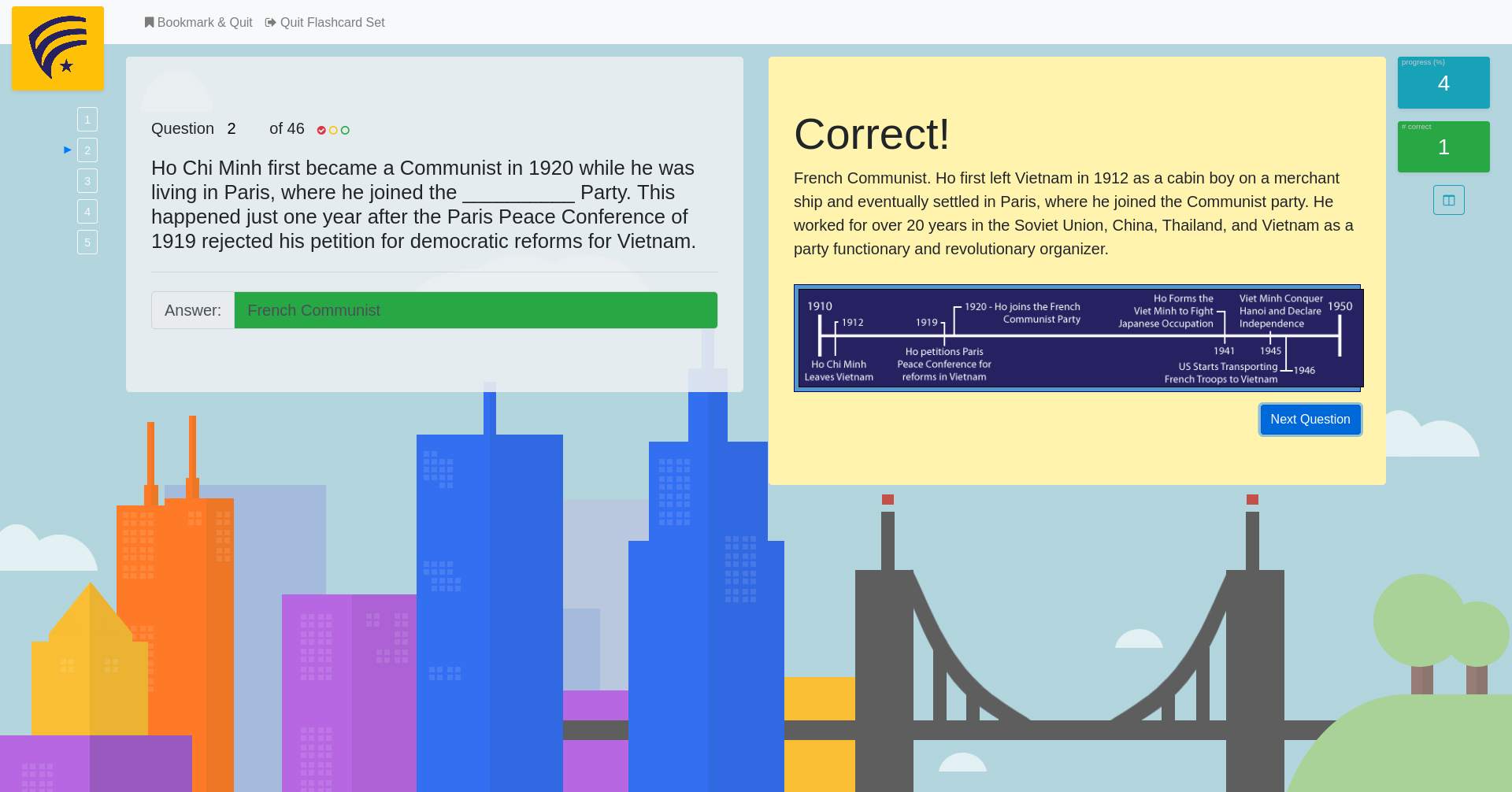Click the Correct! heading
Viewport: 1512px width, 792px height.
872,134
